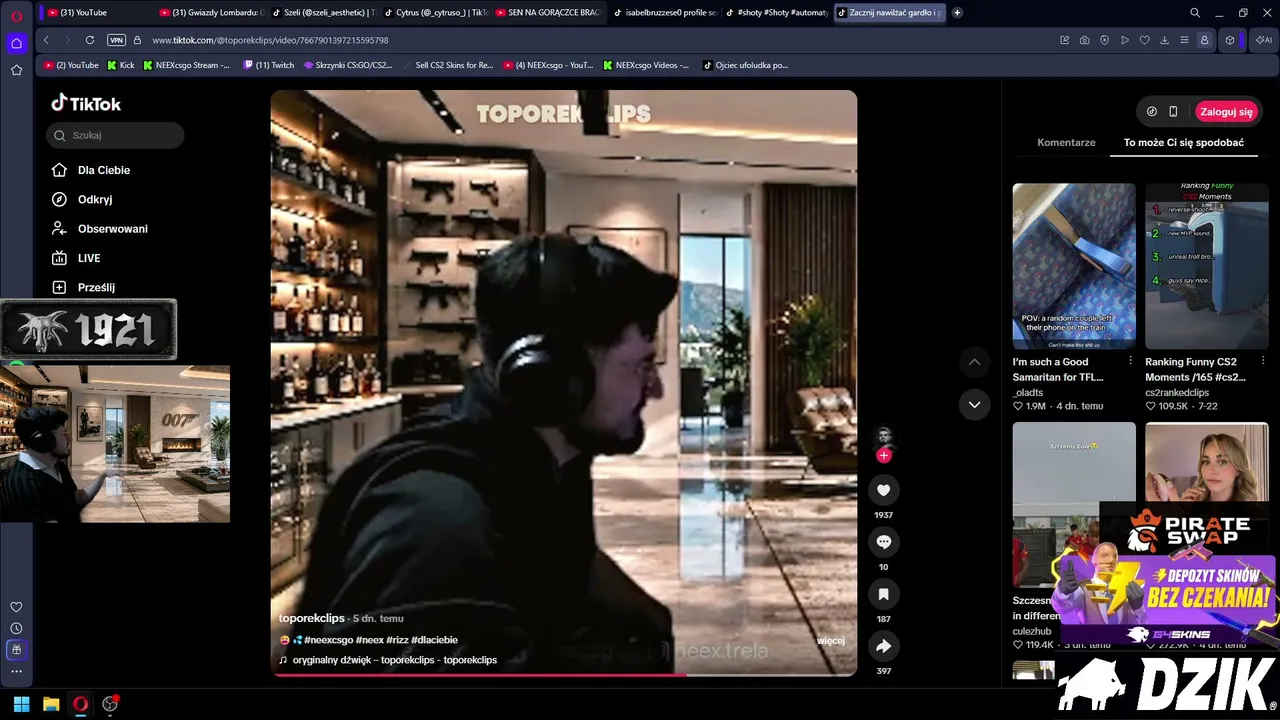Open the Obserwowani feed
1280x720 pixels.
[100, 229]
